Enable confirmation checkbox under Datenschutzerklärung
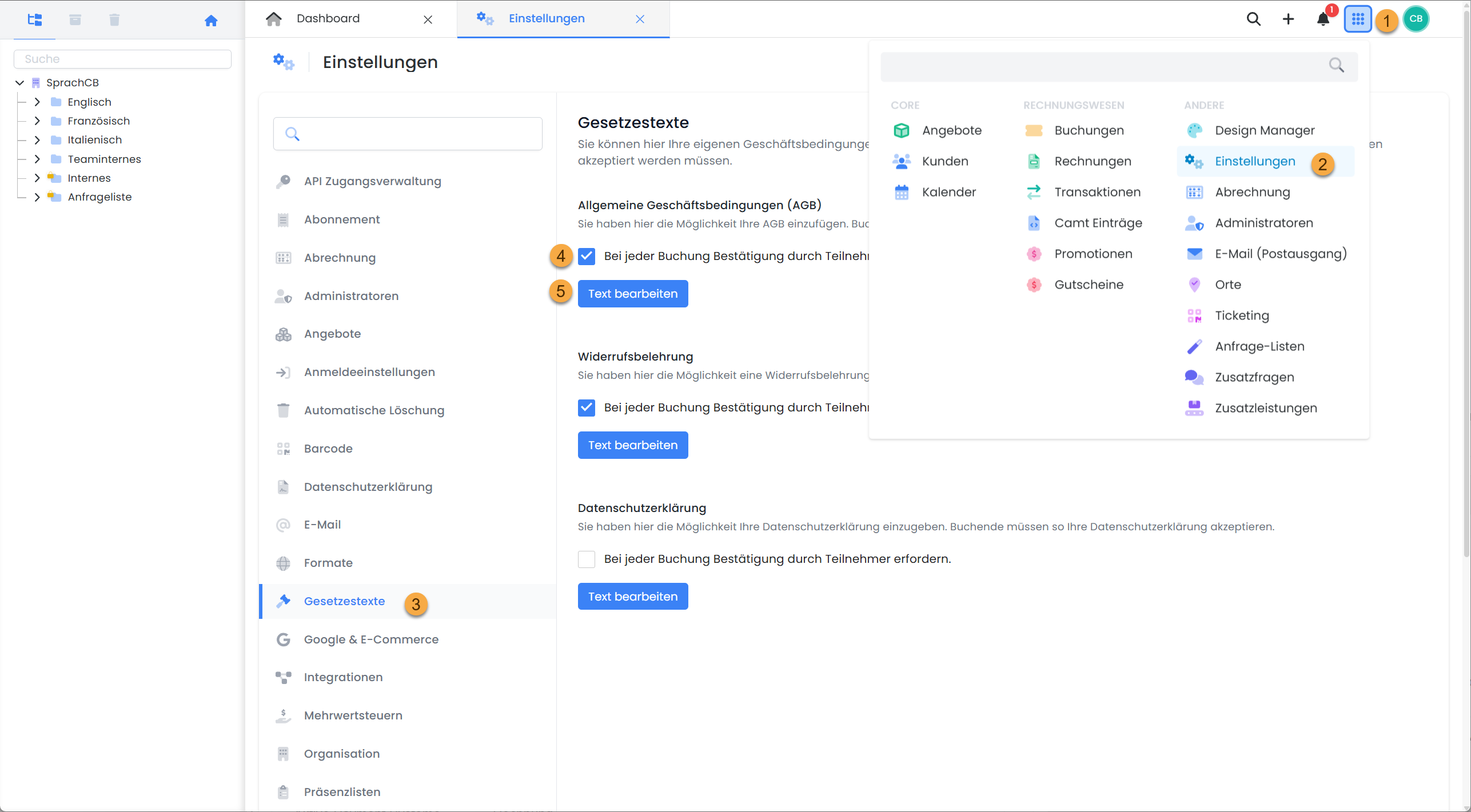 click(587, 559)
